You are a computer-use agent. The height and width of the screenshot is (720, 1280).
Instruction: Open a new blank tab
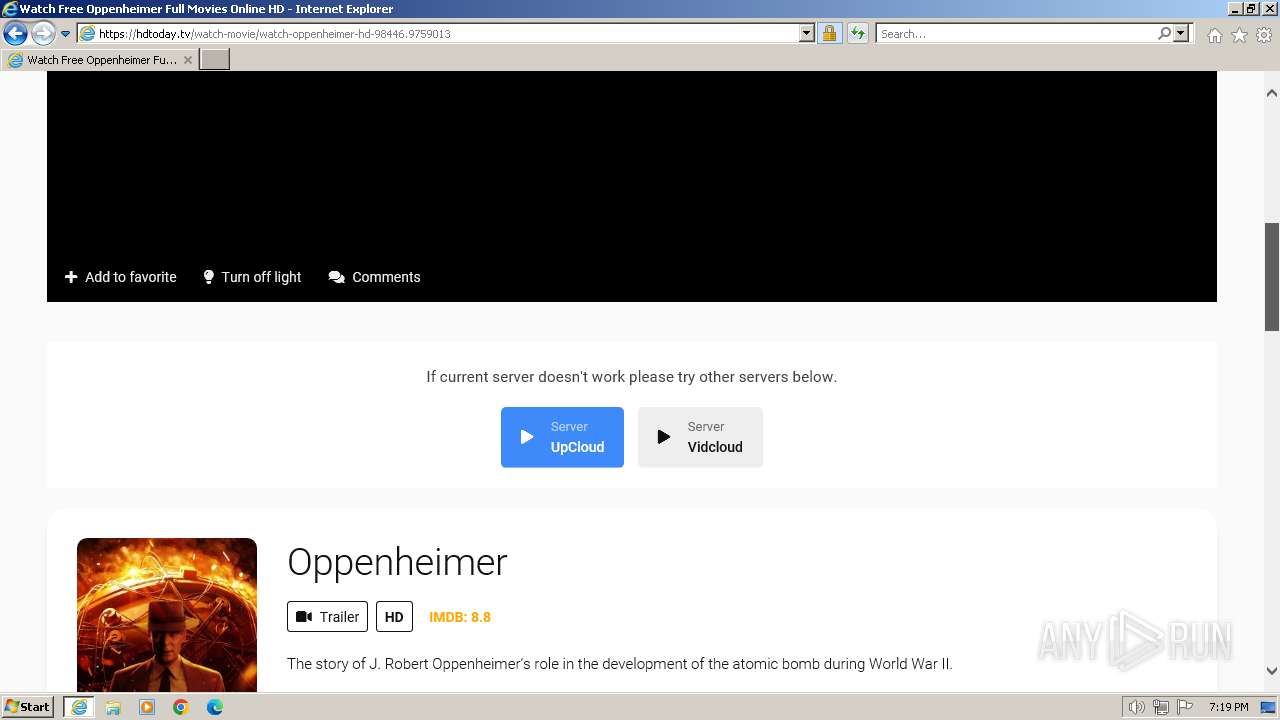click(x=215, y=60)
